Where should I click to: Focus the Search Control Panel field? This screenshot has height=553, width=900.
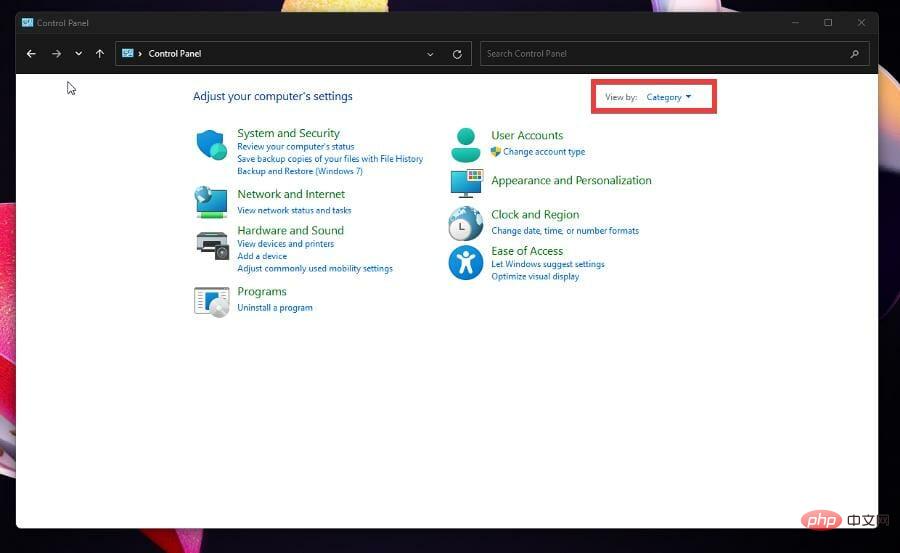(674, 53)
